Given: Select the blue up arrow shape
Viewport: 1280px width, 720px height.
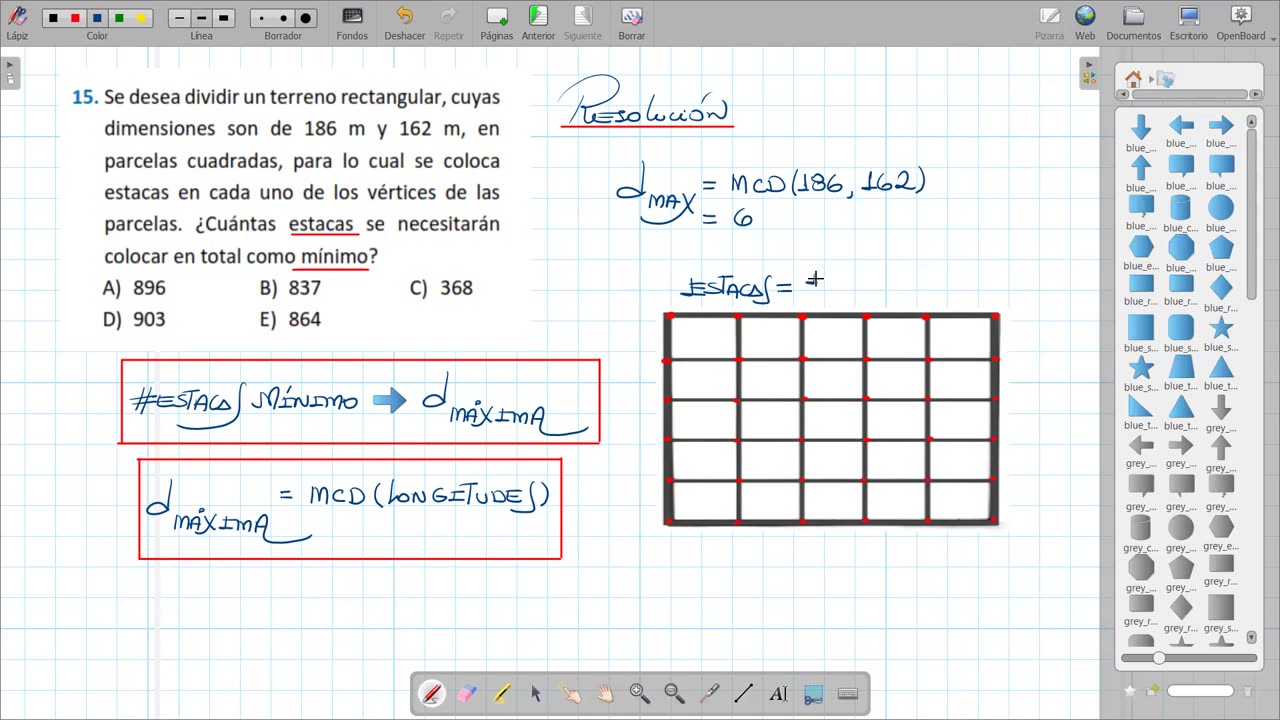Looking at the screenshot, I should (1141, 167).
